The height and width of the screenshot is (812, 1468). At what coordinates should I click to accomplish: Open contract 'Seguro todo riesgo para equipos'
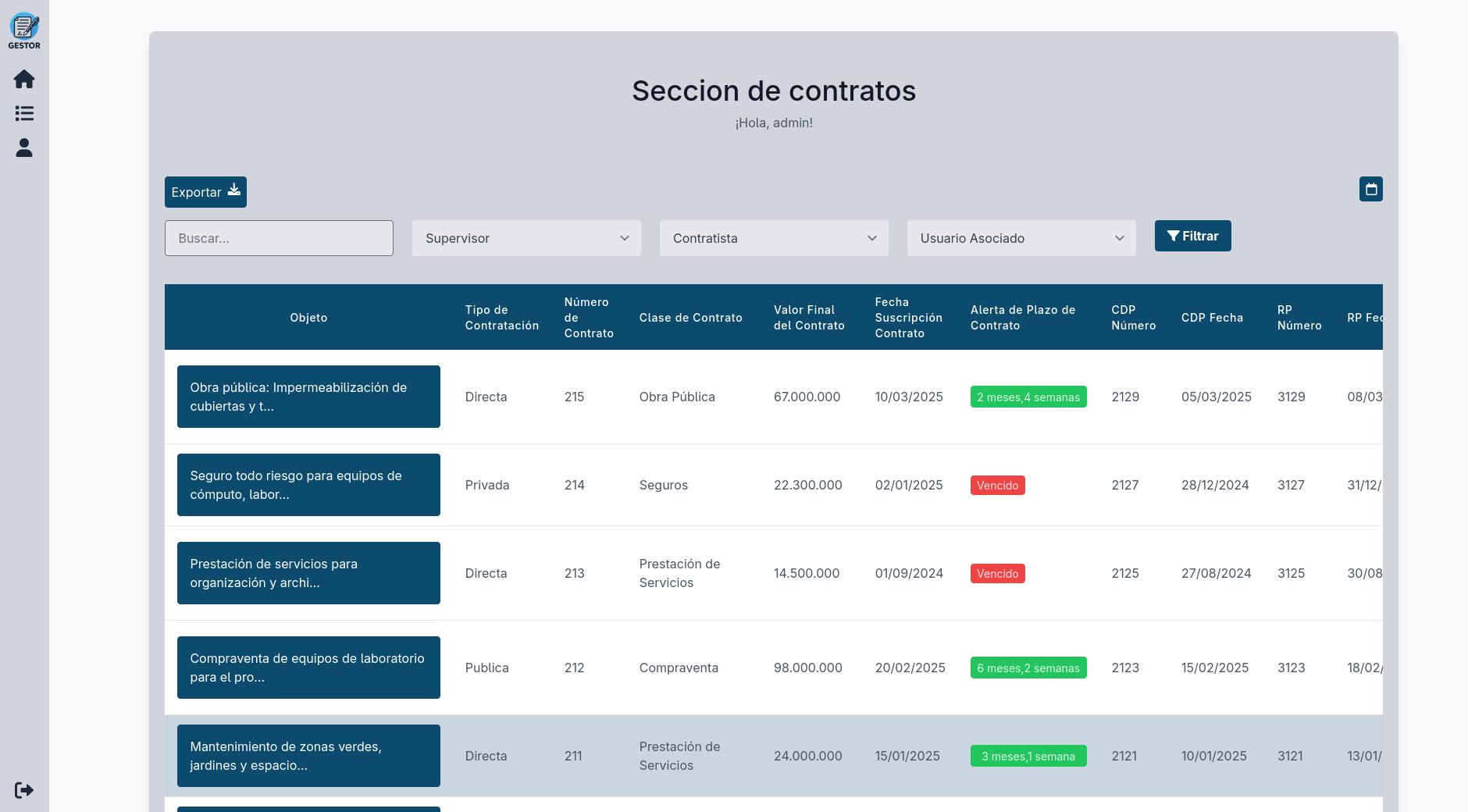coord(308,485)
